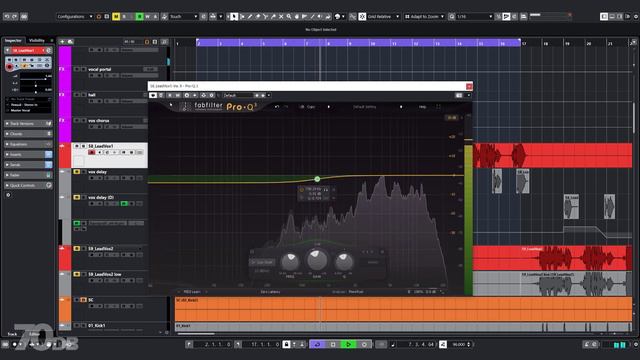The width and height of the screenshot is (640, 360).
Task: Select the Zoom magnifier tool
Action: 289,16
